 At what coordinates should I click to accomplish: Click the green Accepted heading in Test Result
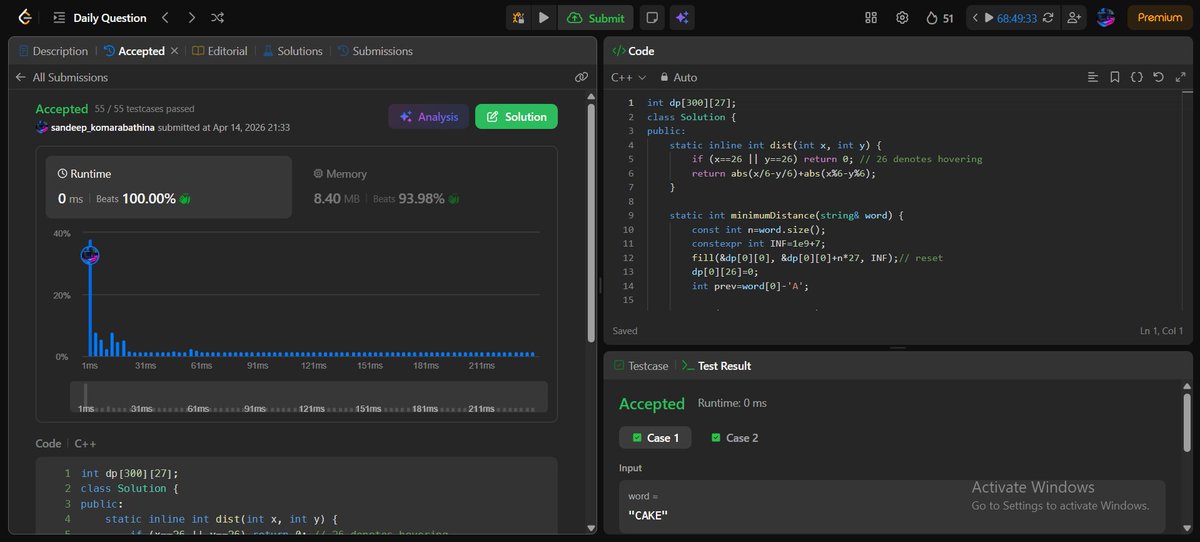[652, 404]
